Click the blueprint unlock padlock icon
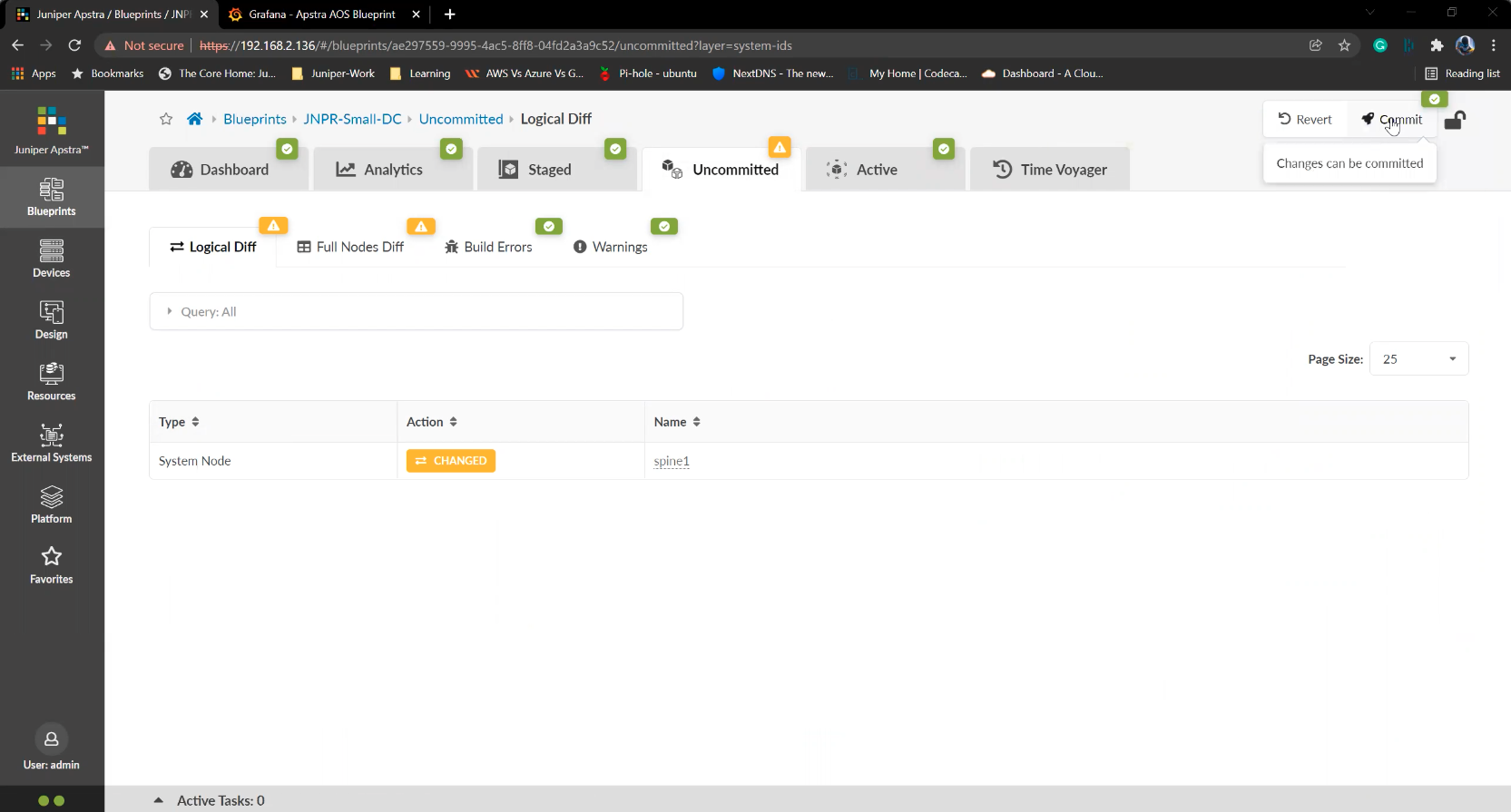This screenshot has height=812, width=1511. coord(1455,120)
